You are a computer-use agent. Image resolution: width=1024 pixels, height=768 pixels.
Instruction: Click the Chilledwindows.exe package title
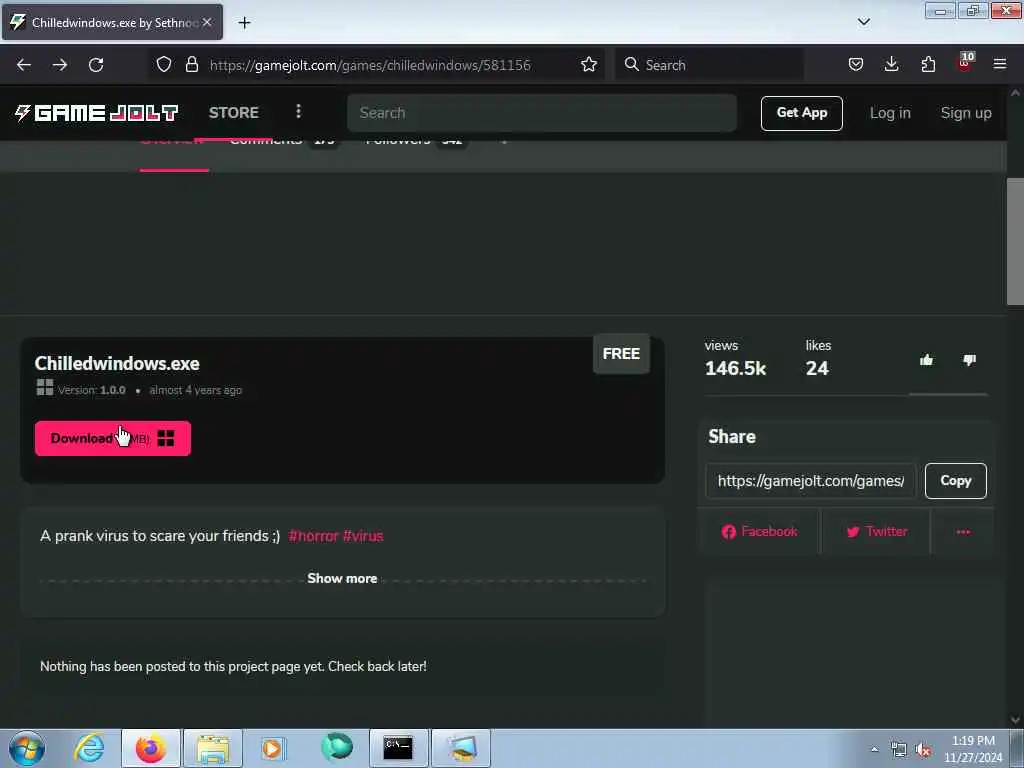coord(117,364)
